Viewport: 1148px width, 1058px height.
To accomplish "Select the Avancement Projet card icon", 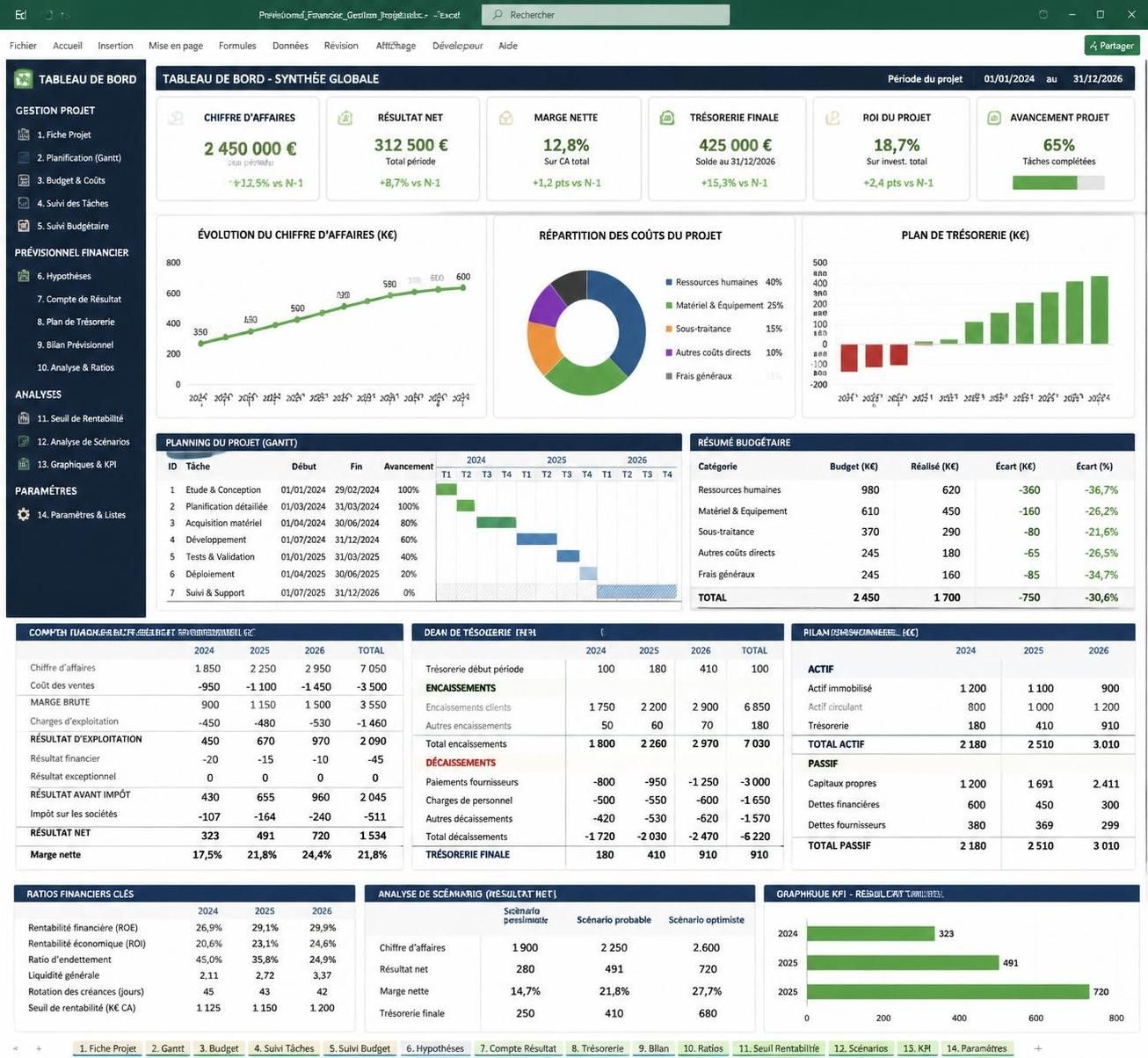I will pos(994,117).
